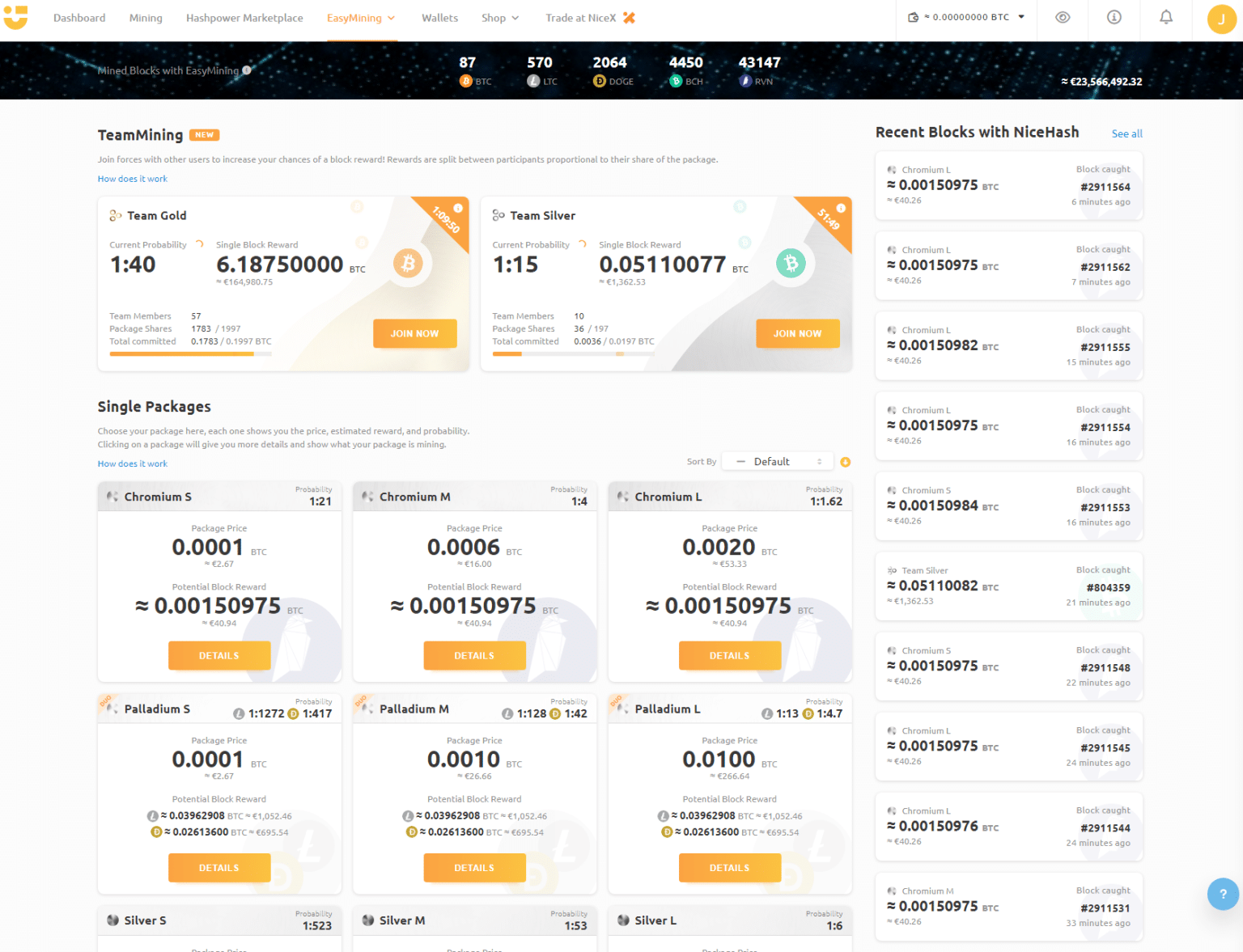Expand the EasyMining menu chevron
The image size is (1243, 952).
pyautogui.click(x=392, y=18)
